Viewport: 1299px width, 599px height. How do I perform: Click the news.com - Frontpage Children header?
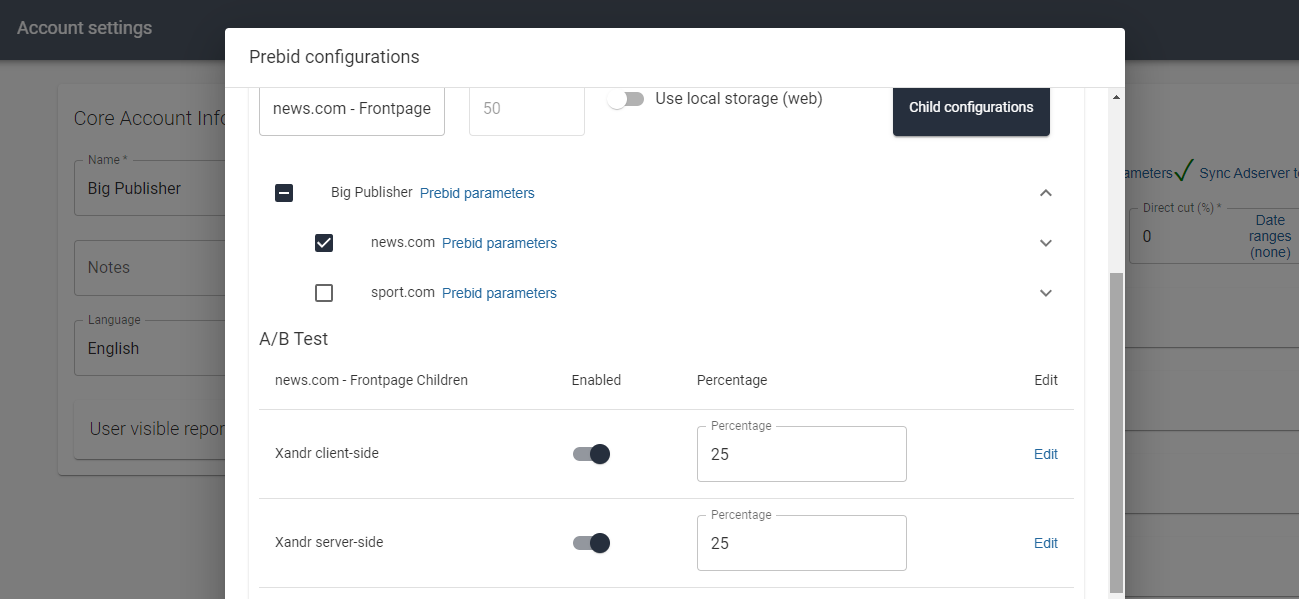(x=371, y=380)
